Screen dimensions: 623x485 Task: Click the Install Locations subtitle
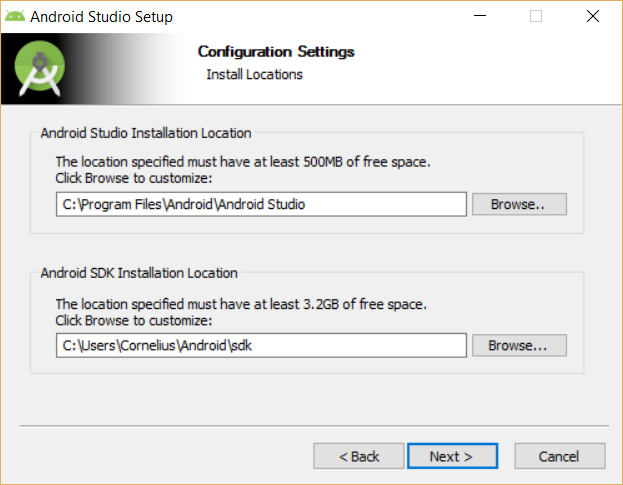pos(254,74)
